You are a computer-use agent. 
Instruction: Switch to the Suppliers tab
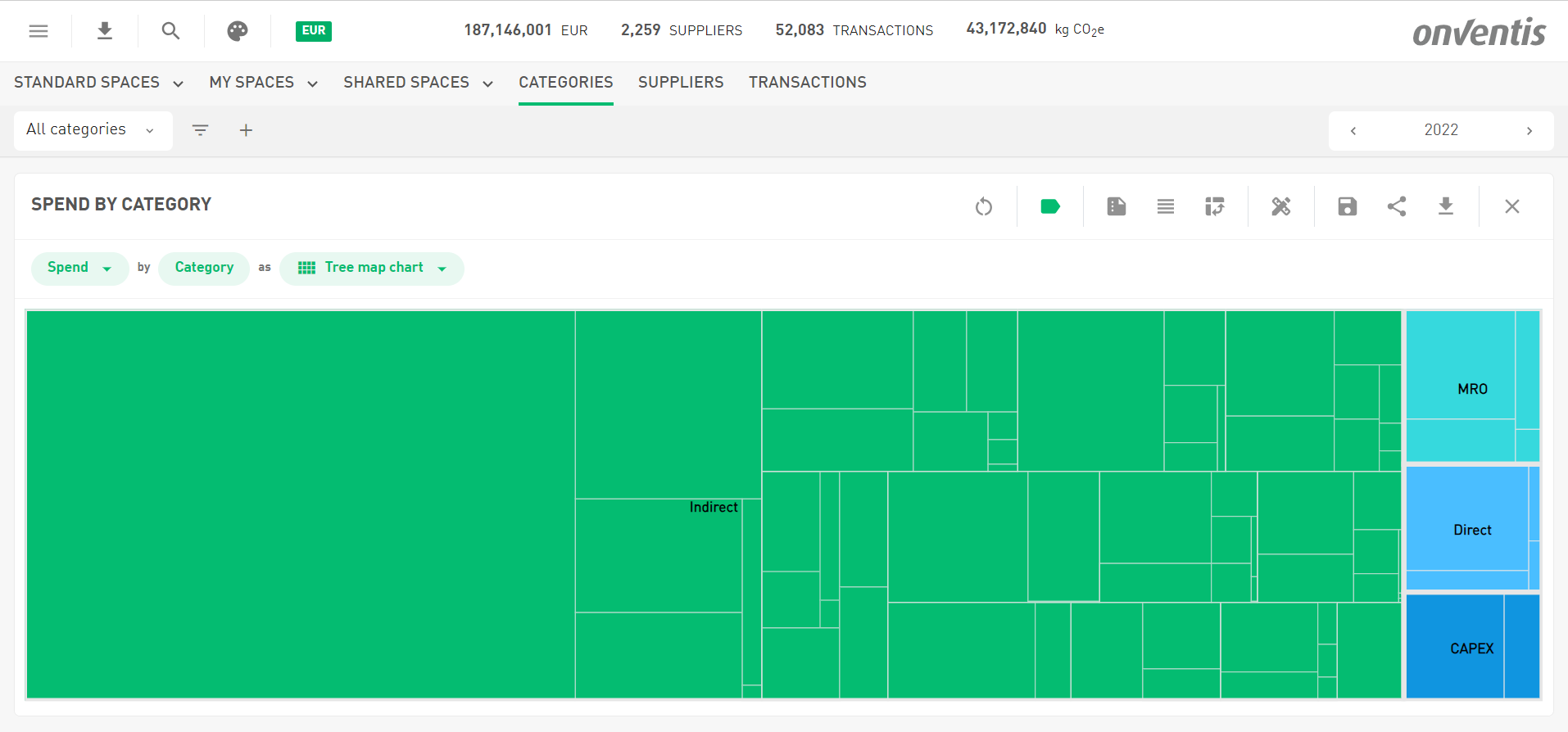point(681,83)
